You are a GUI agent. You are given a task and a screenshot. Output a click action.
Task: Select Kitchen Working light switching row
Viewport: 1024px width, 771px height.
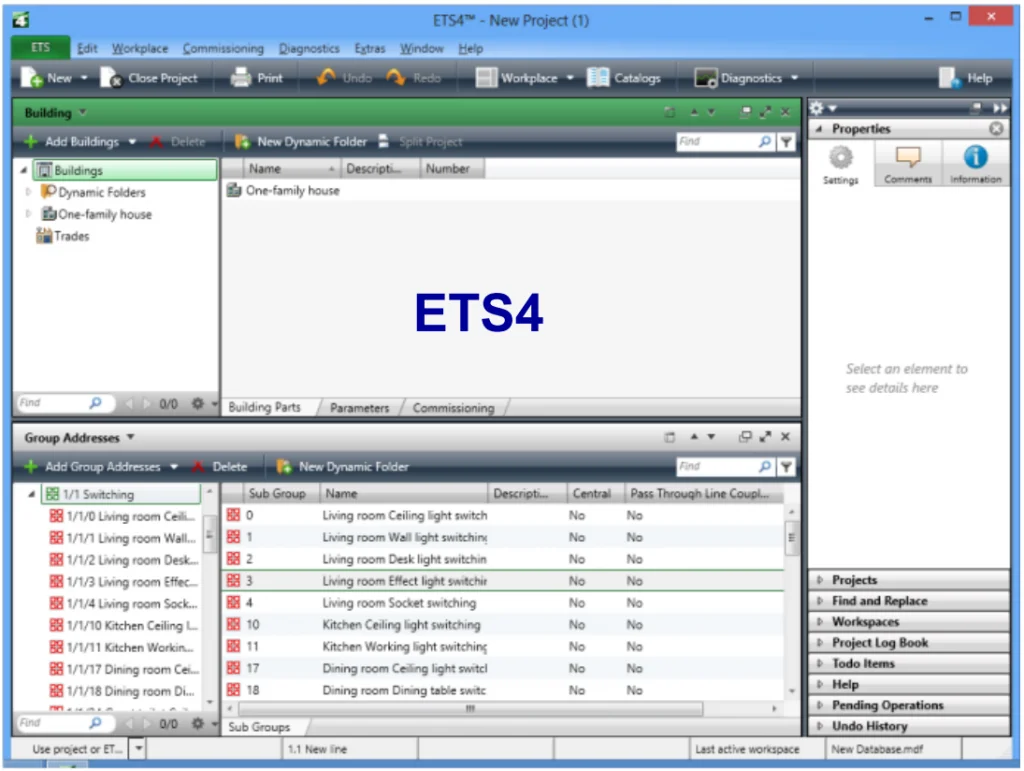[x=504, y=646]
